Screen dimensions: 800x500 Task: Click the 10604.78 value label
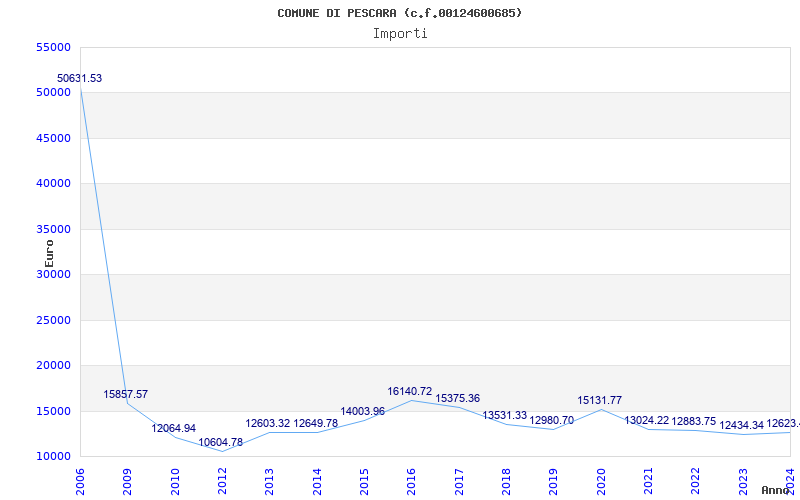point(220,442)
